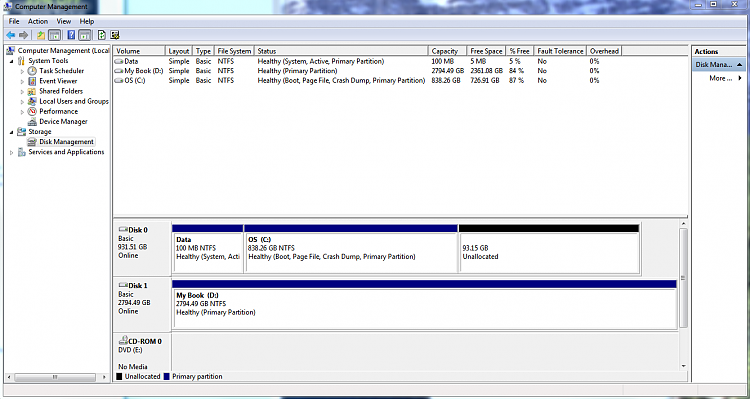Screen dimensions: 750x399
Task: Select the 93.15 GB Unallocated space block
Action: (549, 249)
